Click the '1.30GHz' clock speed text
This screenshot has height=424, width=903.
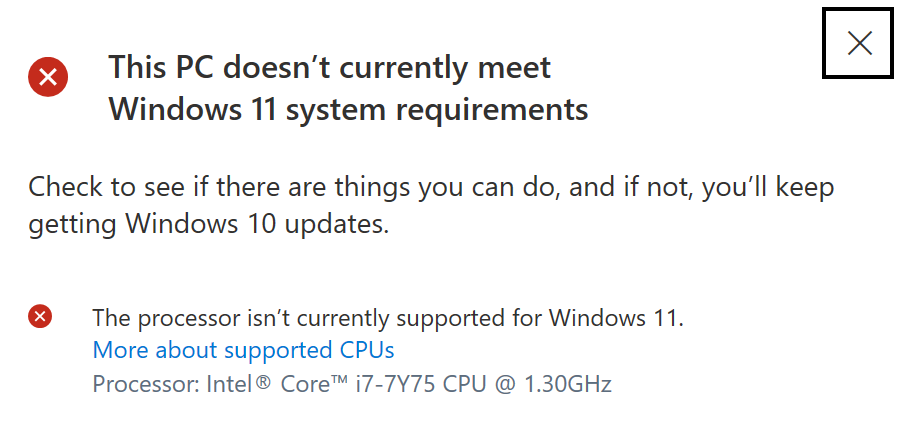point(567,384)
